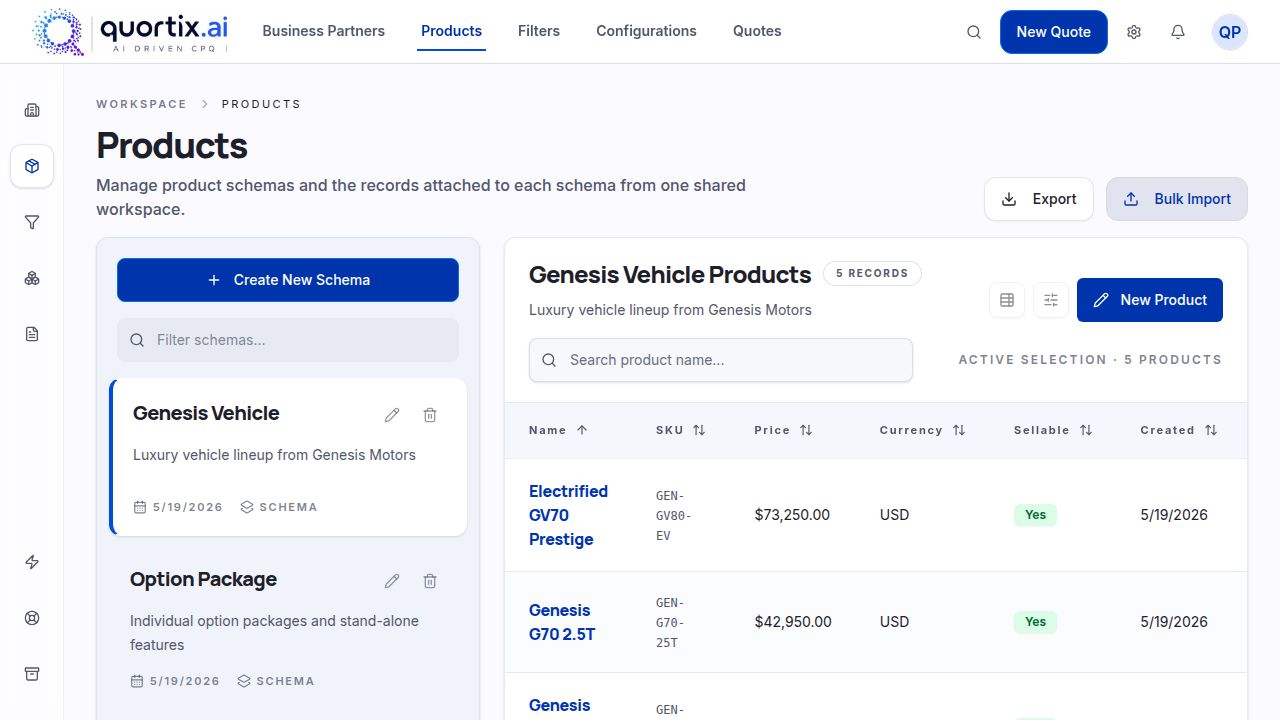
Task: Click the lightning bolt sidebar icon
Action: click(32, 562)
